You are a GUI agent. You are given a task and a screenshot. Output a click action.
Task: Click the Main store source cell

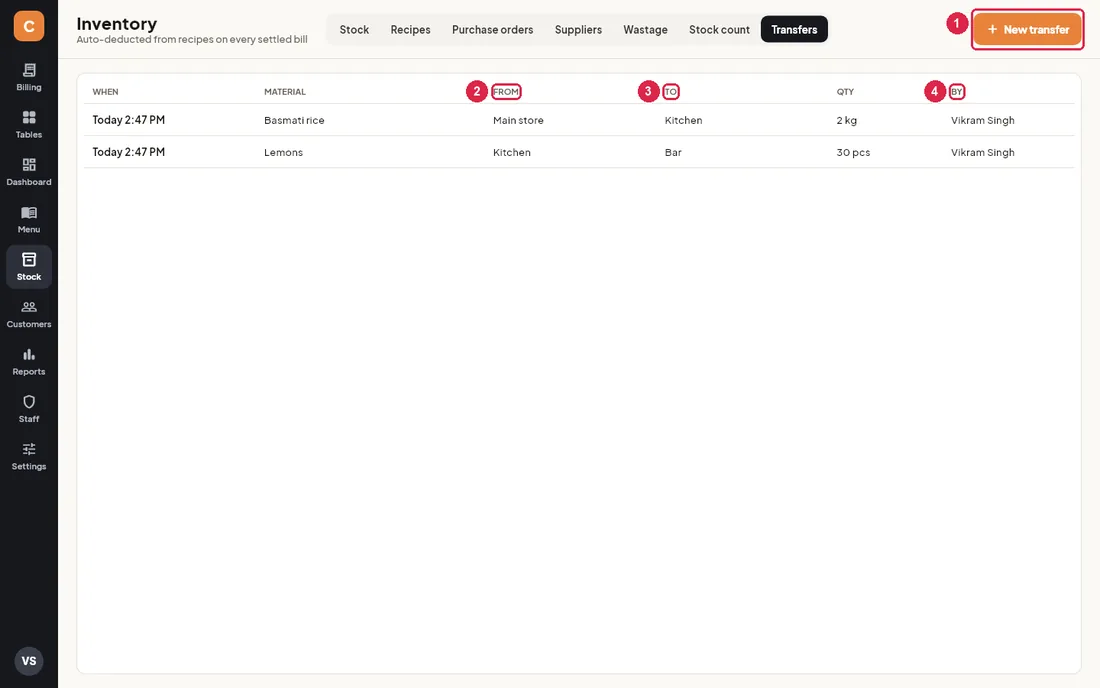pos(518,121)
